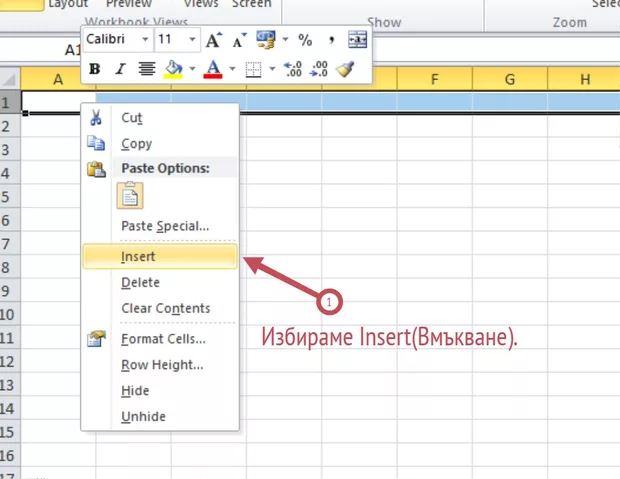The height and width of the screenshot is (479, 620).
Task: Click the Bold button in mini toolbar
Action: pos(95,69)
